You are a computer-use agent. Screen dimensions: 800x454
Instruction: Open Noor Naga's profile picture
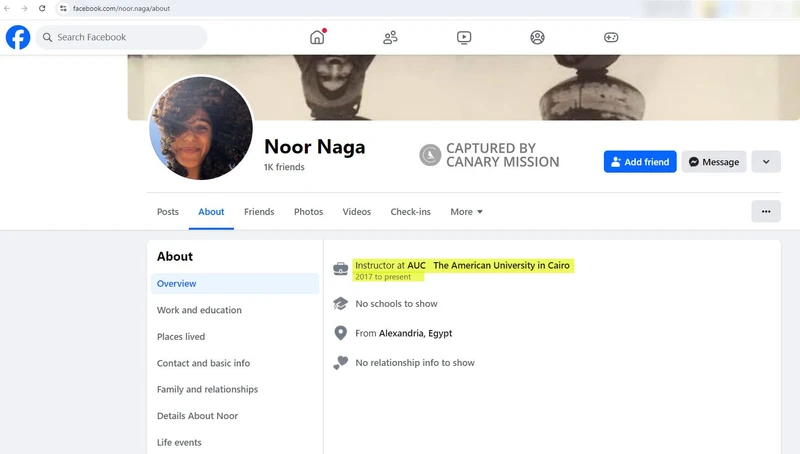[x=201, y=128]
